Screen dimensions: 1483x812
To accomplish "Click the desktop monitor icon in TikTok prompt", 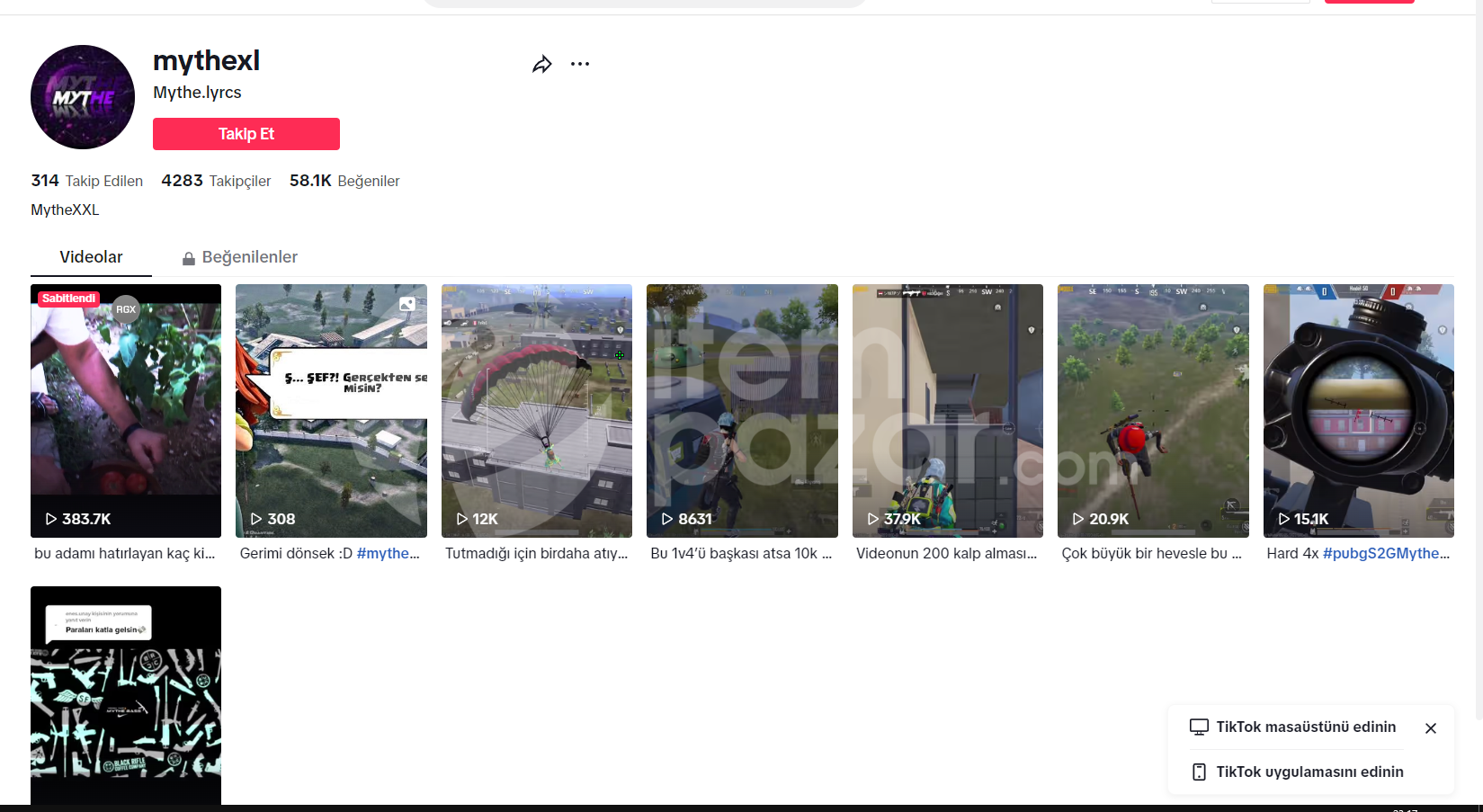I will 1199,727.
